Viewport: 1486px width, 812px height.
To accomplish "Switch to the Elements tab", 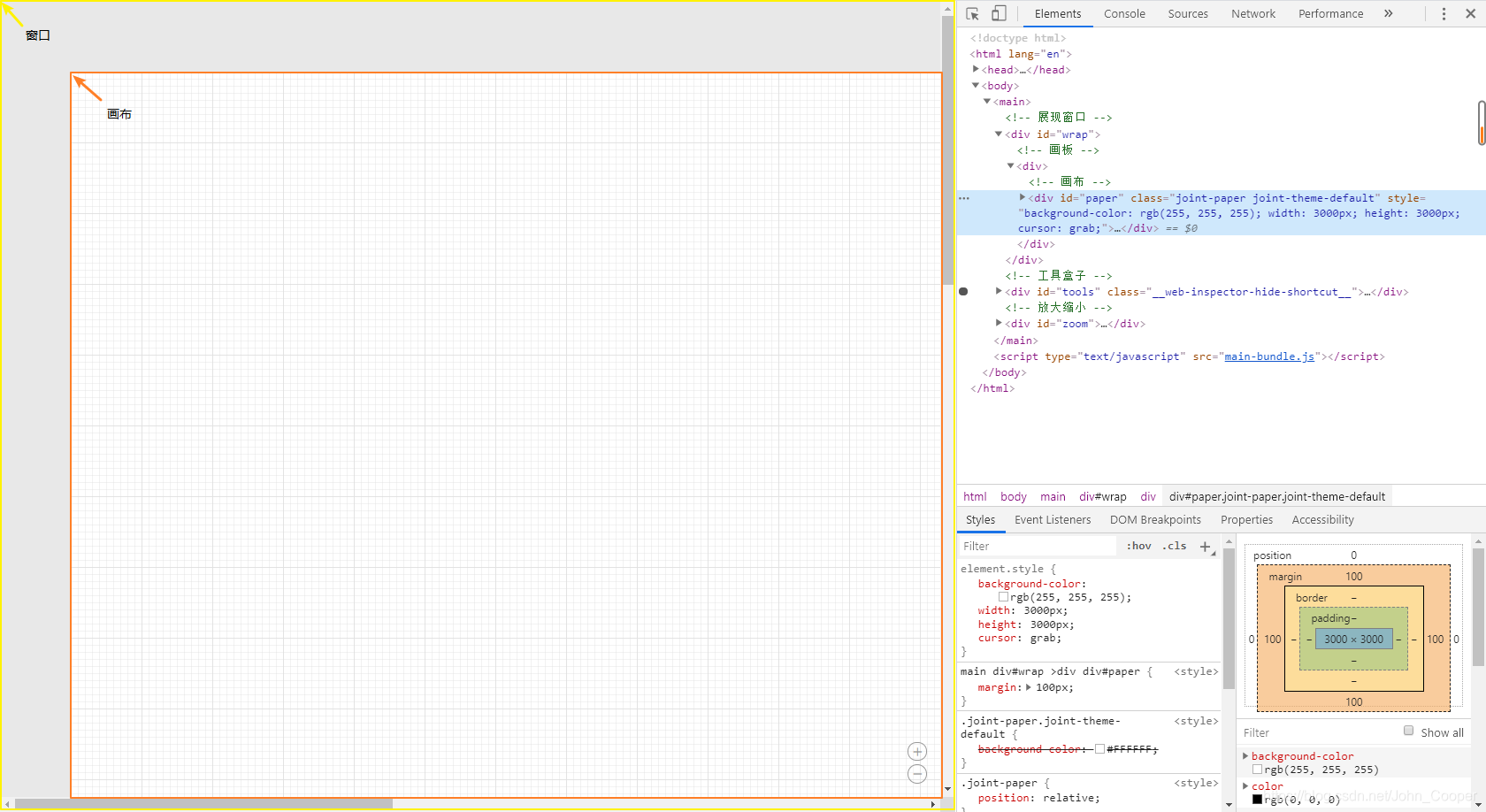I will tap(1058, 14).
